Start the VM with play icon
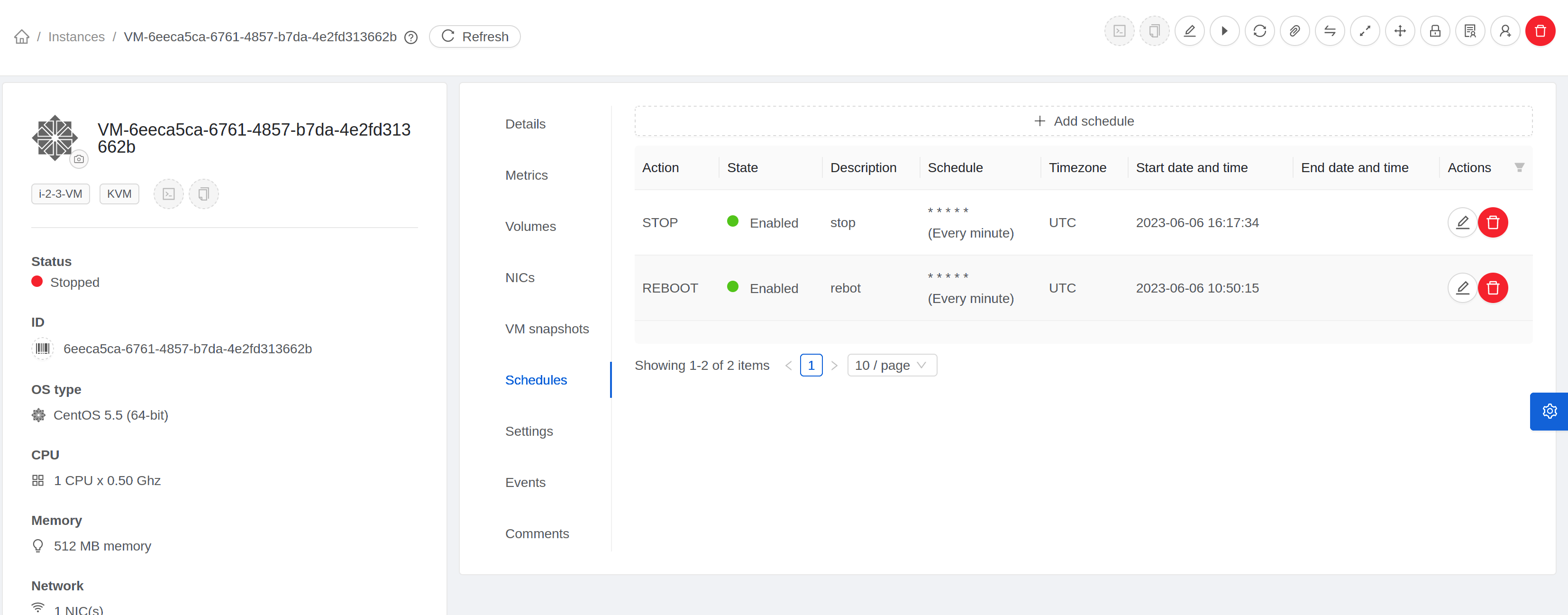The width and height of the screenshot is (1568, 615). [1224, 31]
